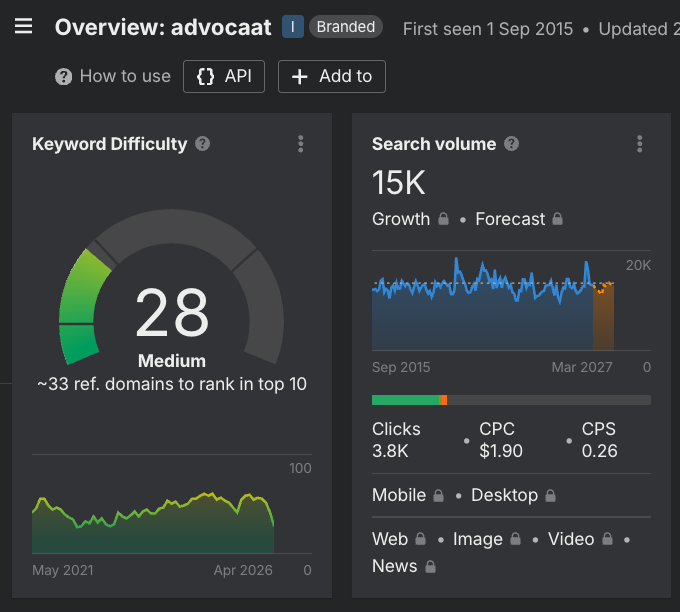This screenshot has width=680, height=612.
Task: Click the Clicks 3.8K value
Action: tap(390, 451)
